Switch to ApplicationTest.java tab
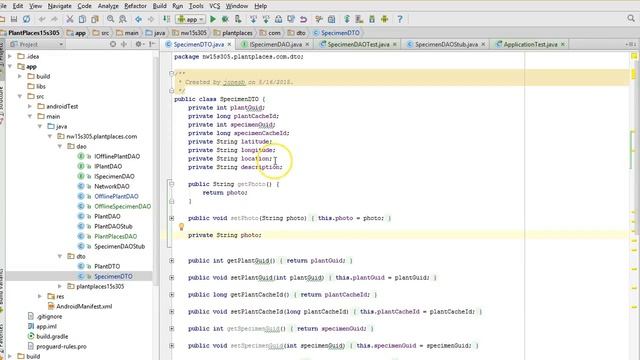Viewport: 640px width, 360px height. pyautogui.click(x=530, y=44)
